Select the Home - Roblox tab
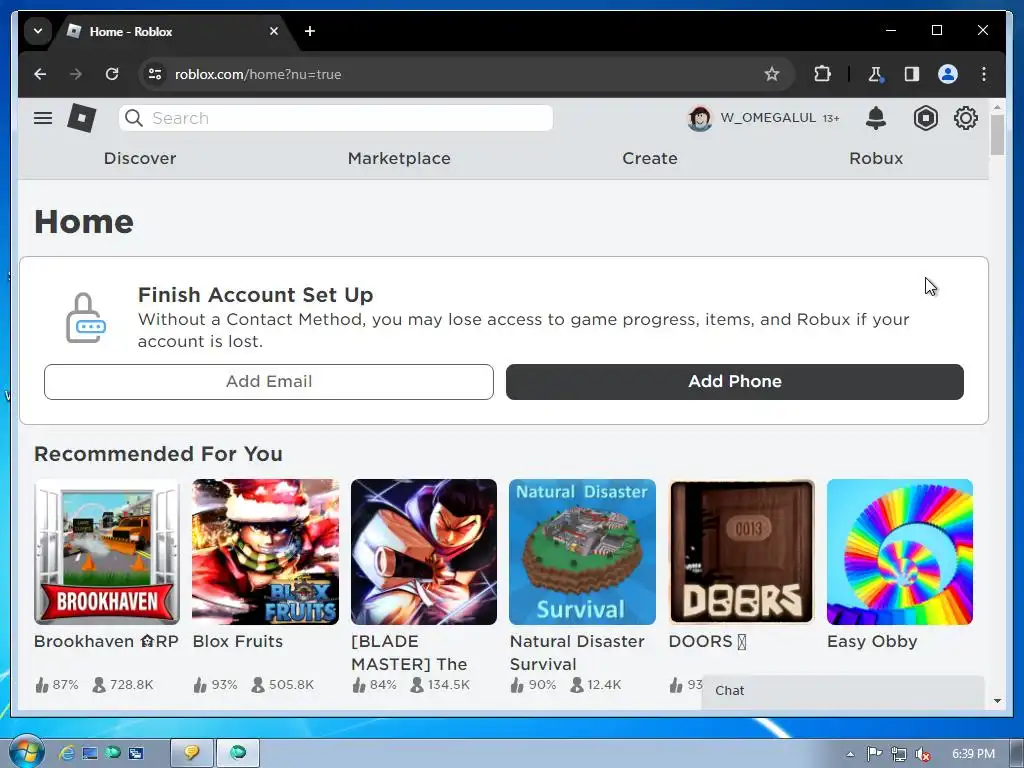Image resolution: width=1024 pixels, height=768 pixels. [173, 31]
